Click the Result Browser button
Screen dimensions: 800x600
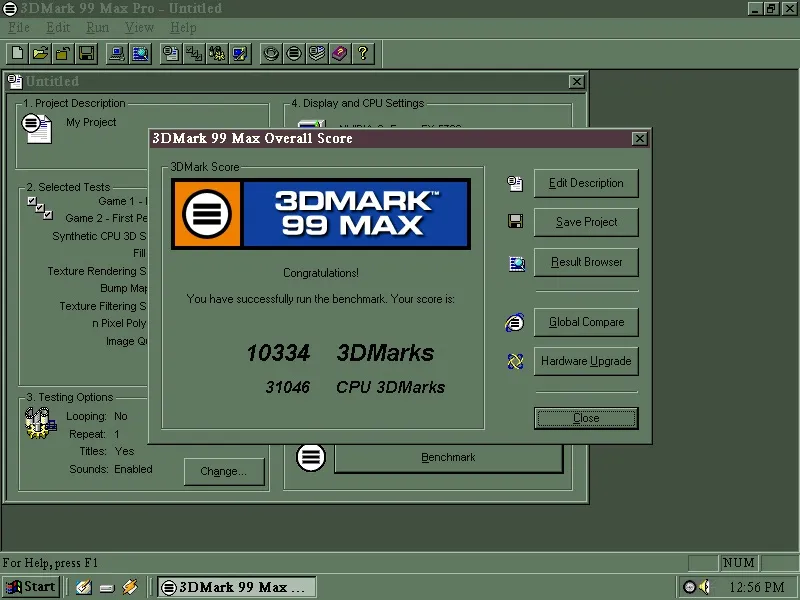tap(586, 262)
